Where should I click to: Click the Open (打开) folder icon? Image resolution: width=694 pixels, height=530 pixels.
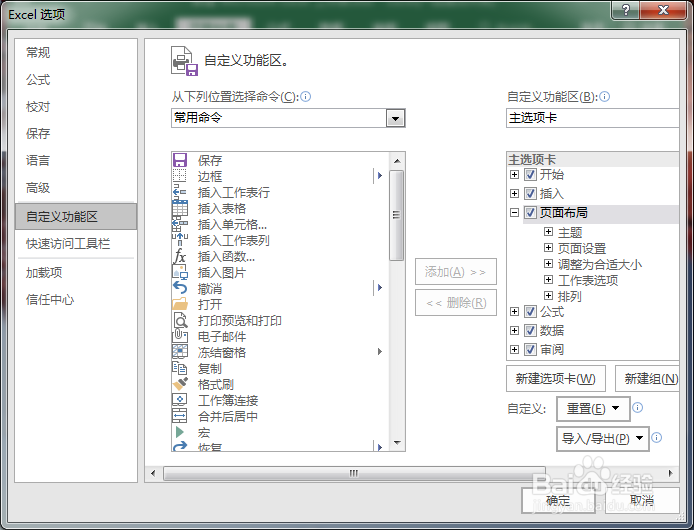coord(180,304)
